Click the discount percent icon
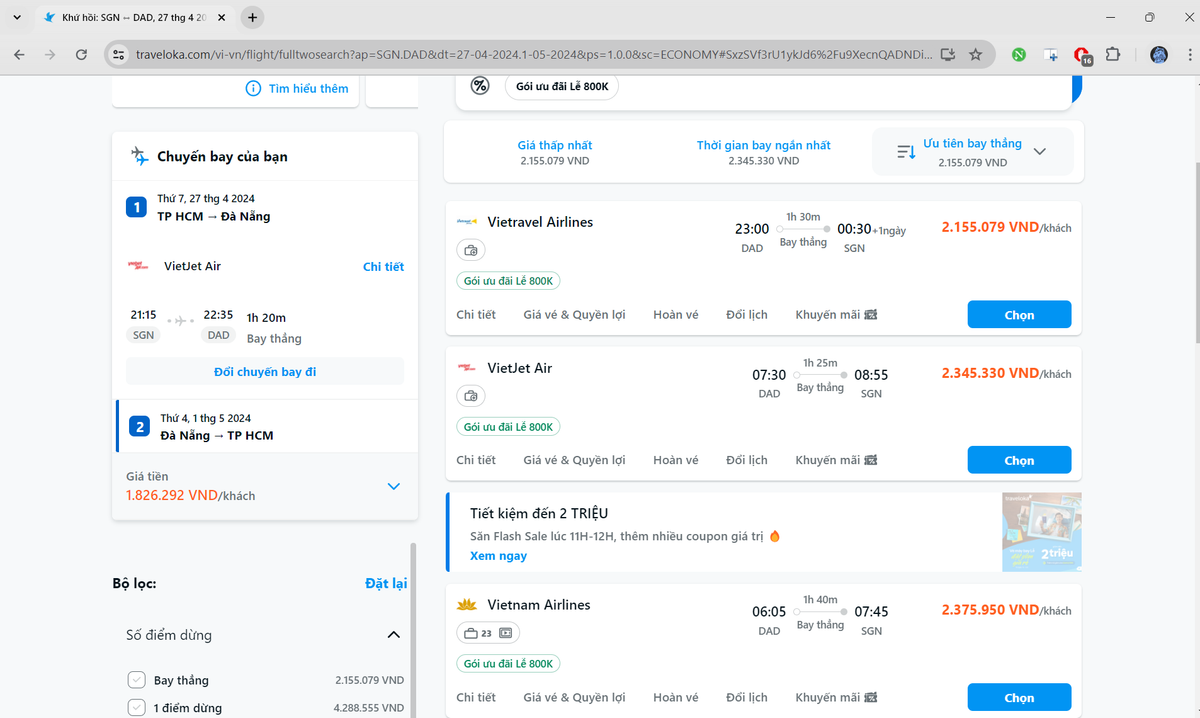The image size is (1200, 718). pyautogui.click(x=480, y=86)
